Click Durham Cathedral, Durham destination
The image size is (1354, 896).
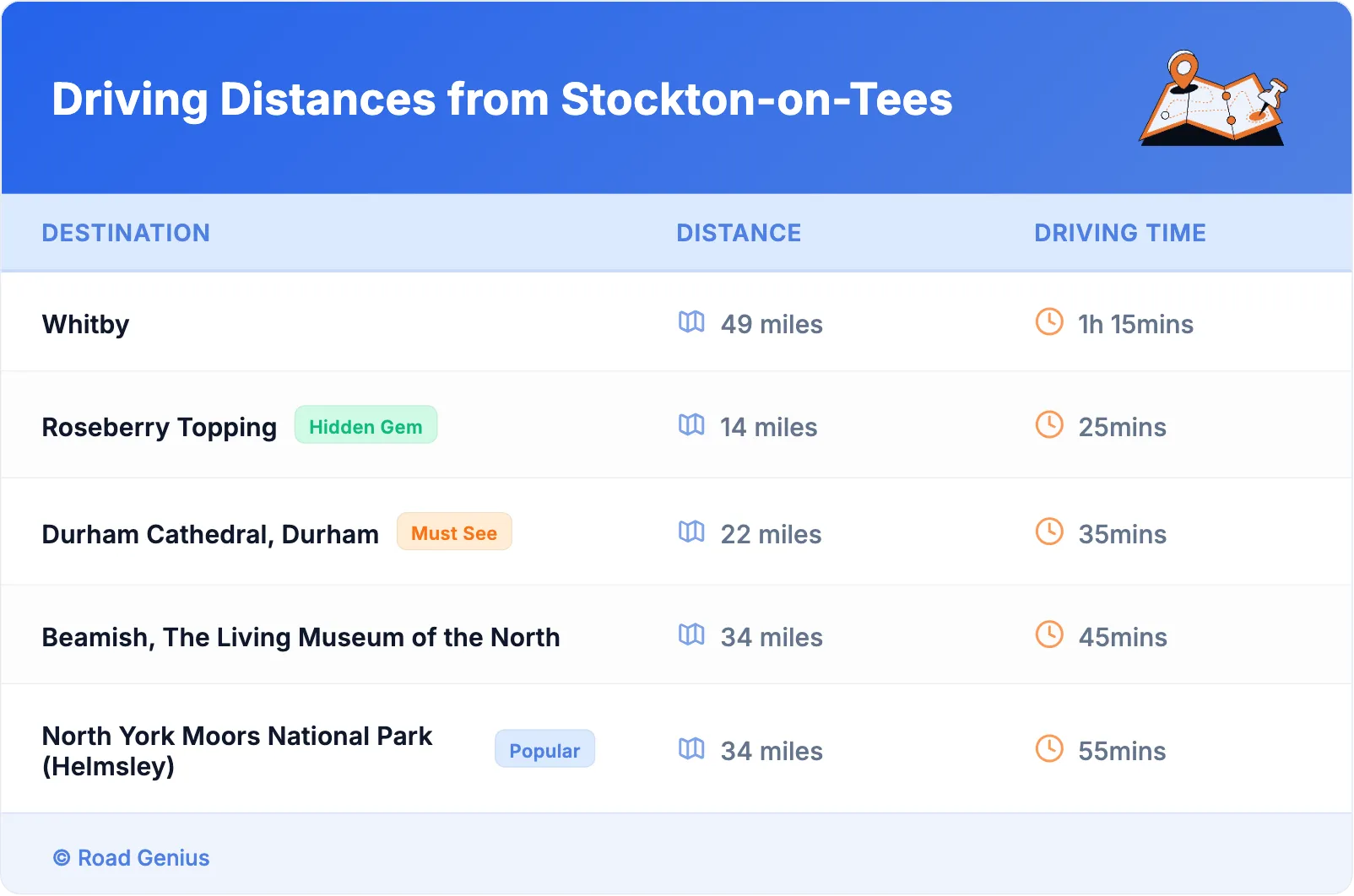click(210, 535)
